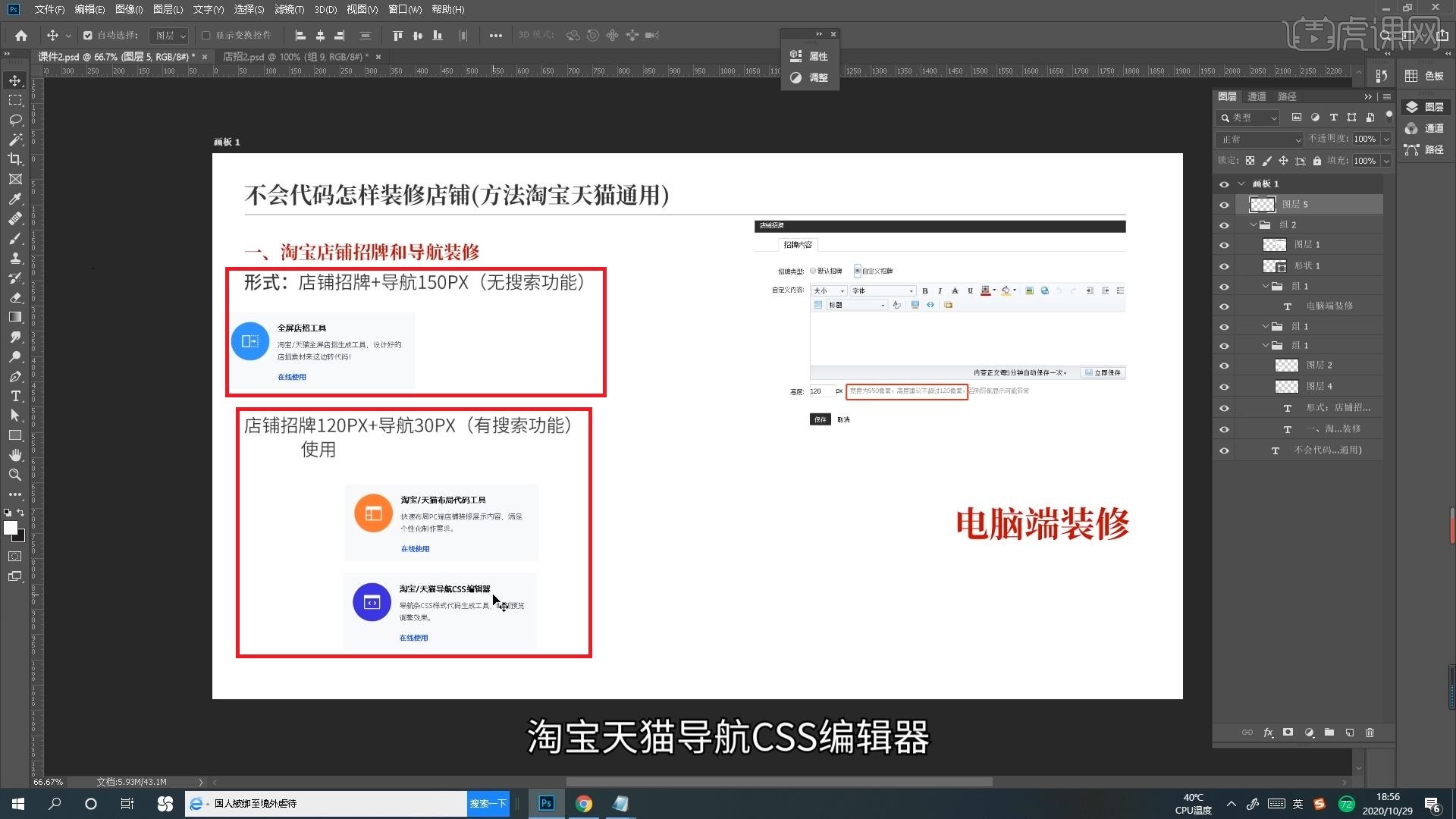Select the Pen tool

15,376
